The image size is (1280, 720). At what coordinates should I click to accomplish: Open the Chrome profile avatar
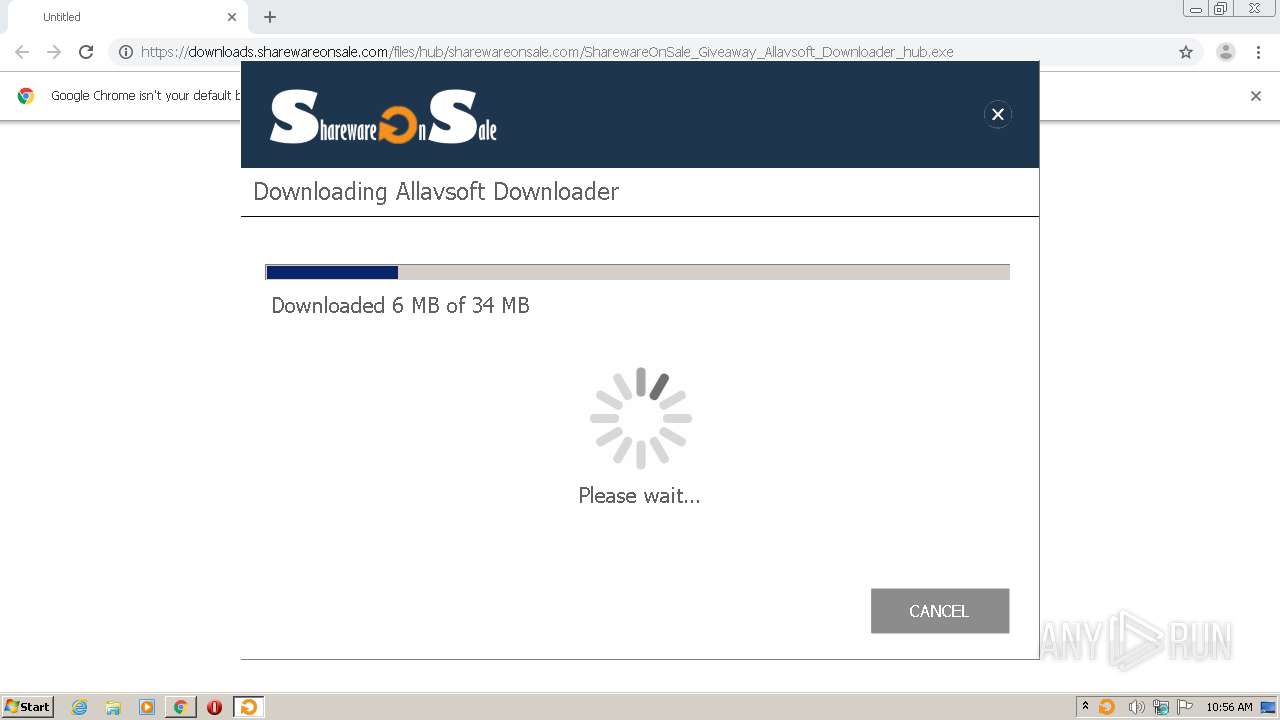coord(1226,52)
